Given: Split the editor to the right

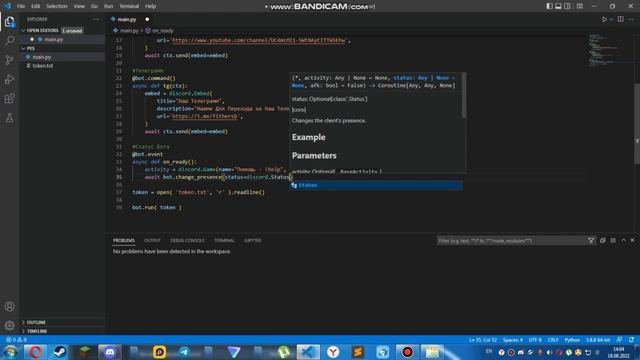Looking at the screenshot, I should [x=620, y=19].
